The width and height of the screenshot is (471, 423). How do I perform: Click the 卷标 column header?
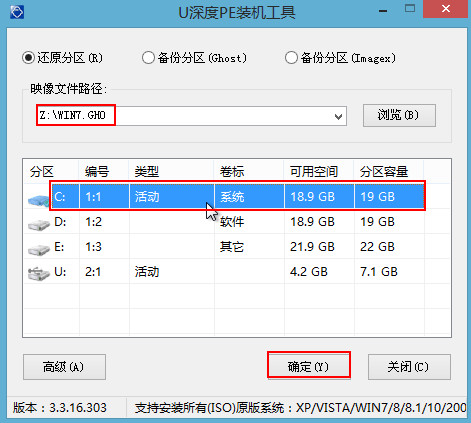pos(232,172)
